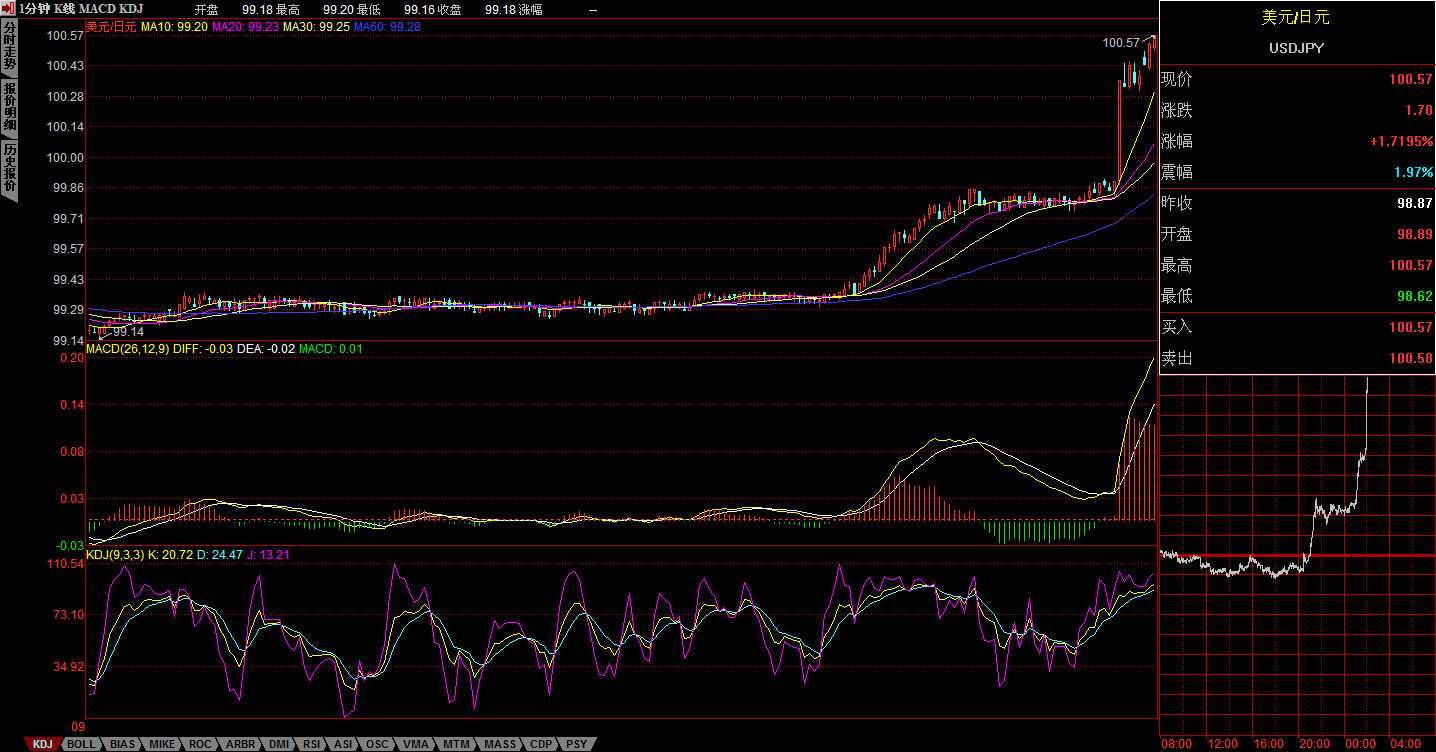Switch to the VMA indicator tab
Viewport: 1436px width, 752px height.
pyautogui.click(x=416, y=745)
